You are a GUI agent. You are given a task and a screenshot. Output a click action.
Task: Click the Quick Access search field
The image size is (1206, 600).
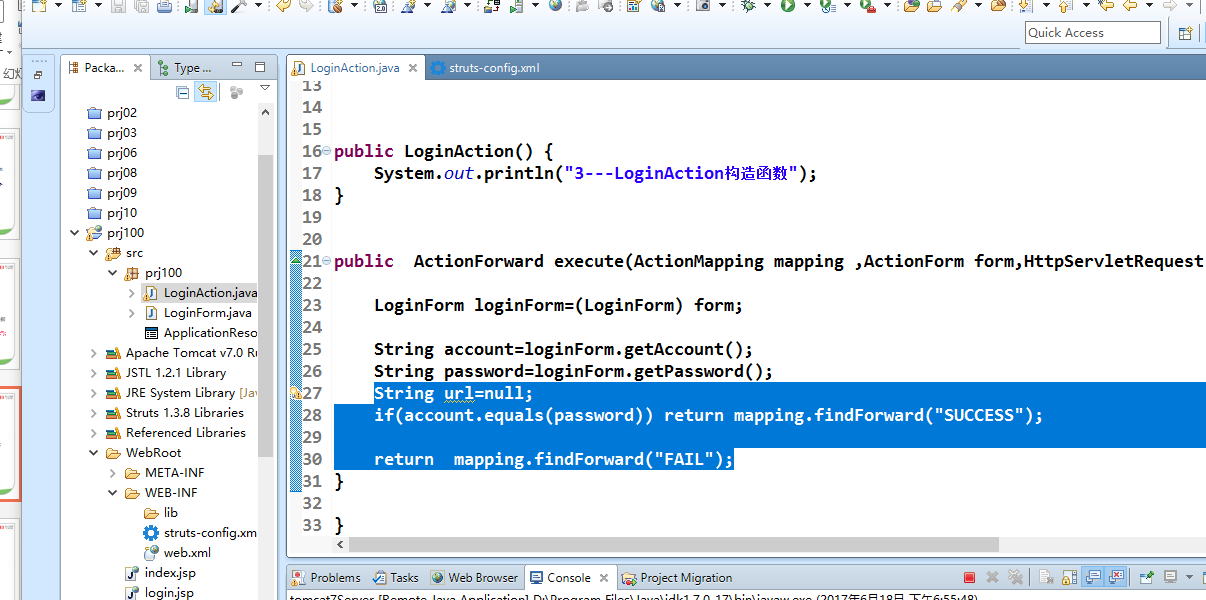[x=1093, y=33]
